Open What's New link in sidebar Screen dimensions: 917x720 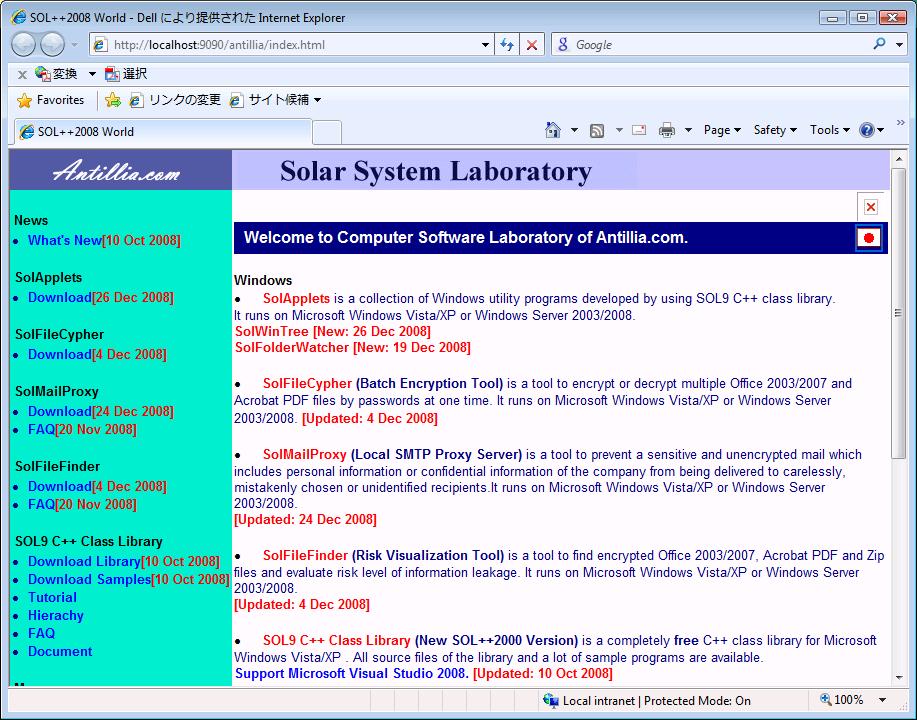pyautogui.click(x=65, y=240)
